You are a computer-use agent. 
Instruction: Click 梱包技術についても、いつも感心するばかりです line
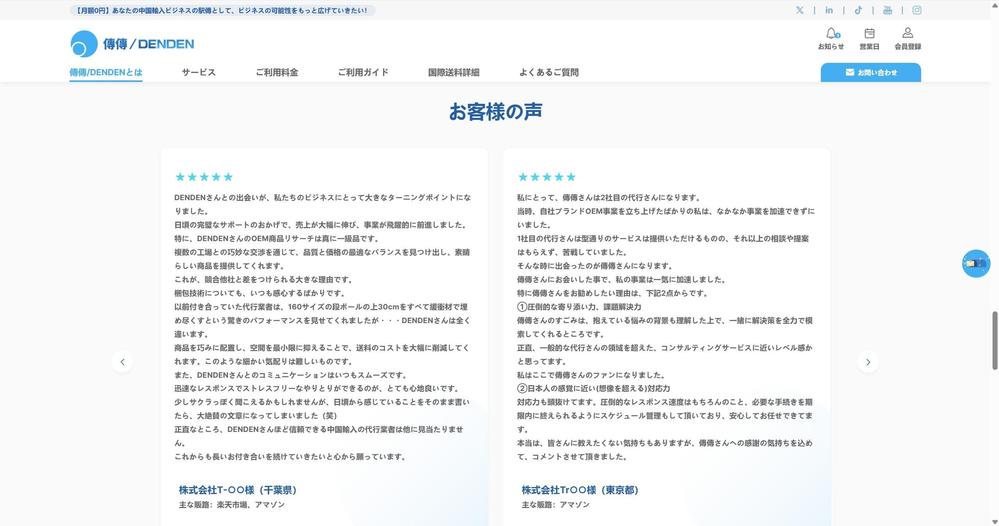pos(259,293)
